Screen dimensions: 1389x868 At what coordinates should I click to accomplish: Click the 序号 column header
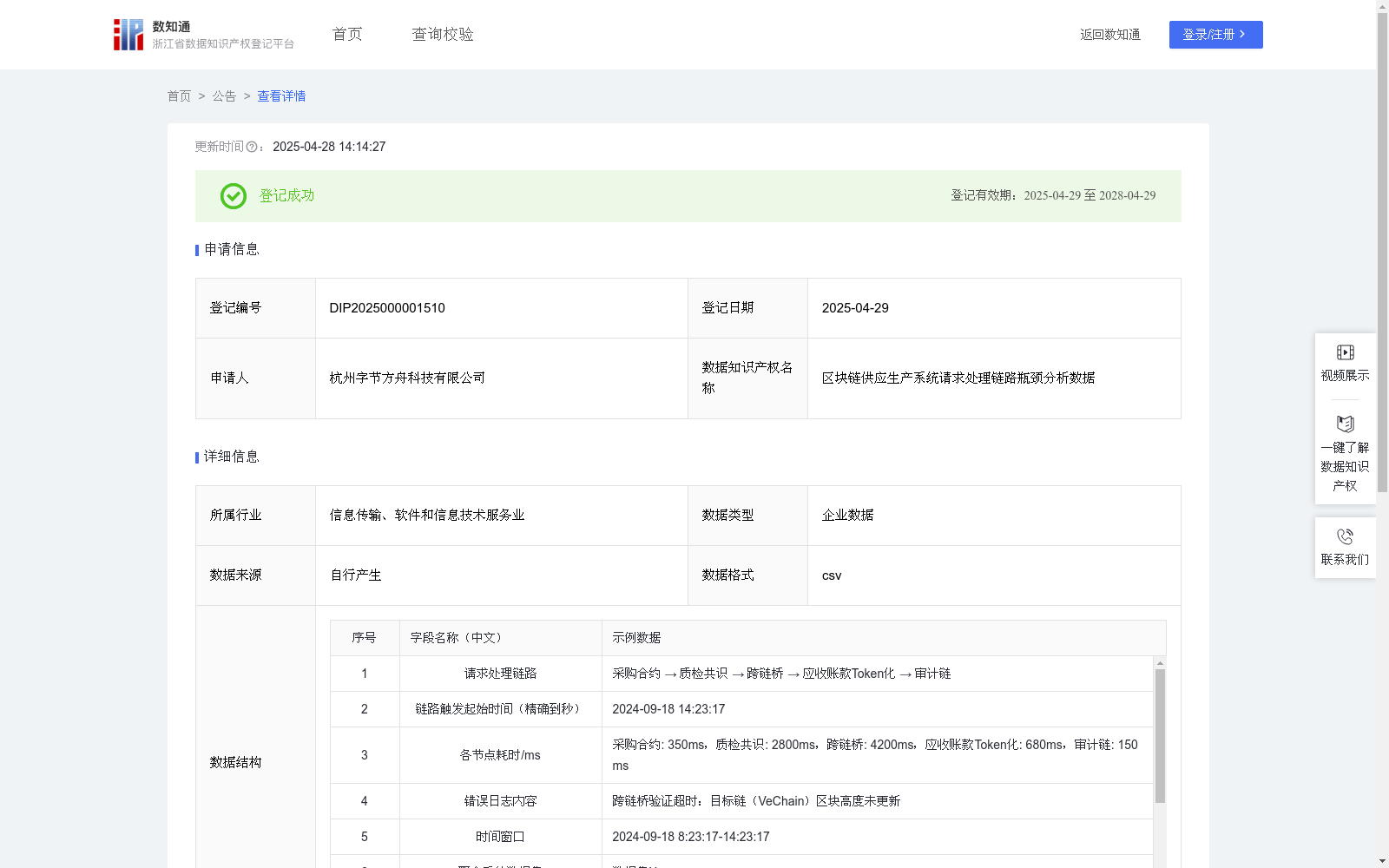364,638
